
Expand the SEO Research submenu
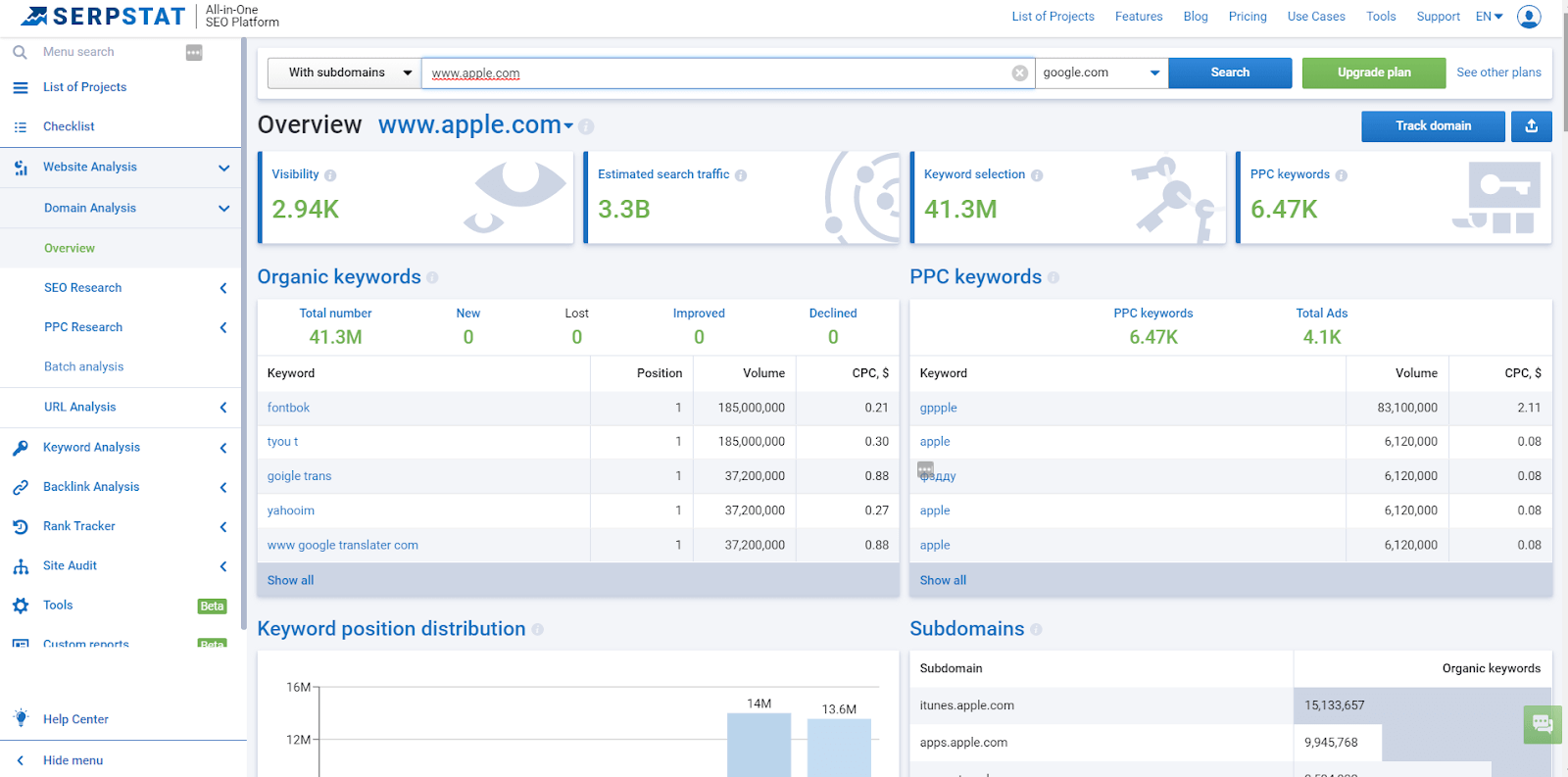point(223,288)
